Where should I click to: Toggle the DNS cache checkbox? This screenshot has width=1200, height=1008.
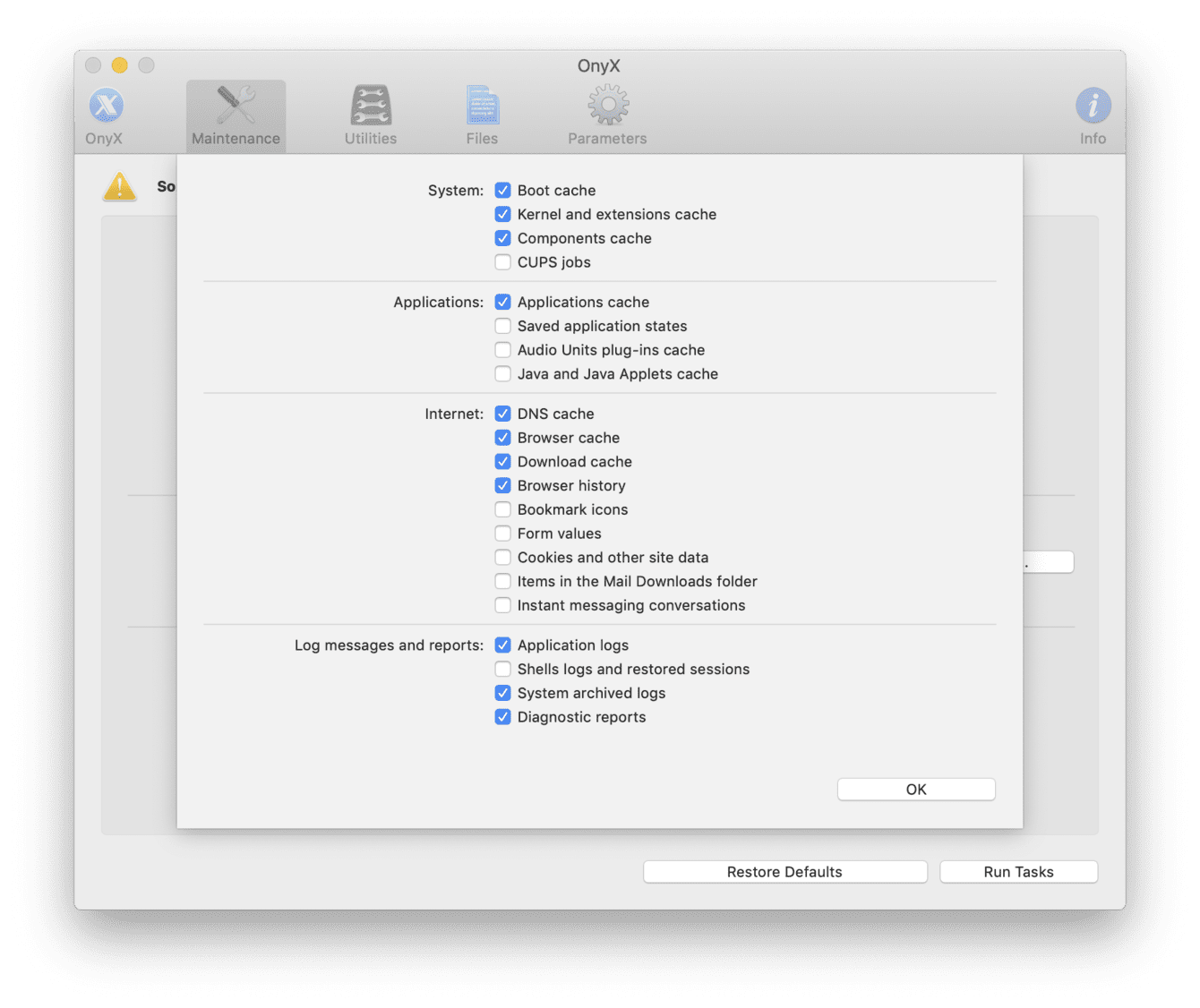pyautogui.click(x=503, y=414)
